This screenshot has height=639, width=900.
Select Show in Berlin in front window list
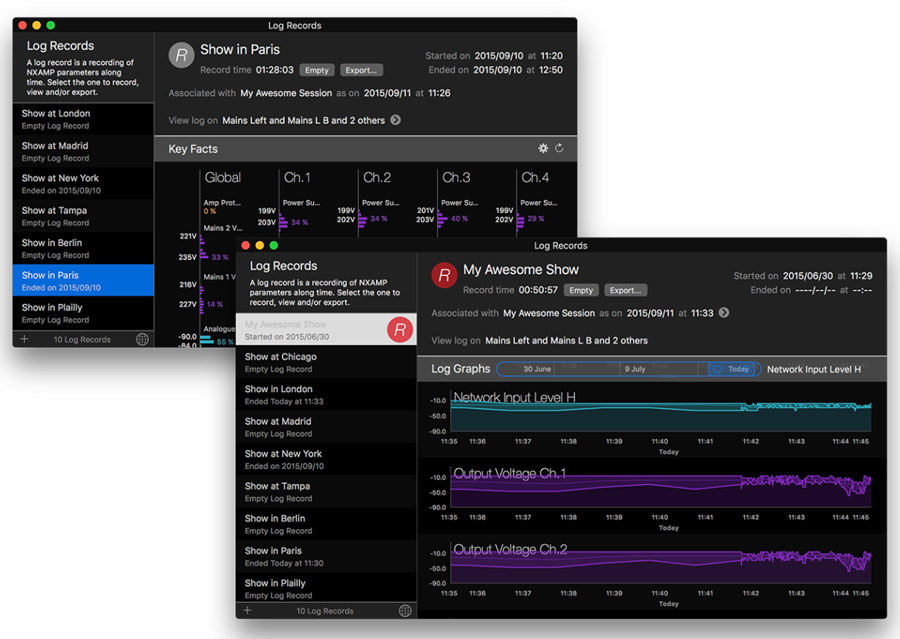326,524
